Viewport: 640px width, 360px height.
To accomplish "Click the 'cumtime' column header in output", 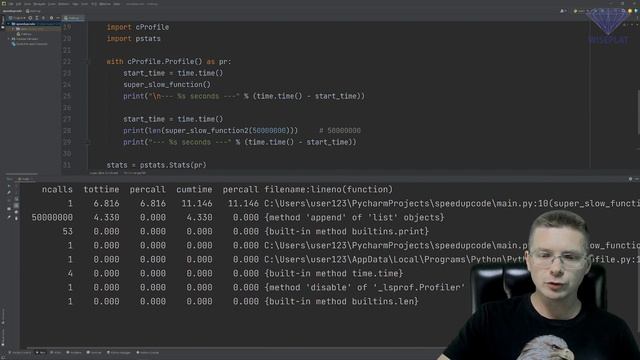I will pos(194,189).
